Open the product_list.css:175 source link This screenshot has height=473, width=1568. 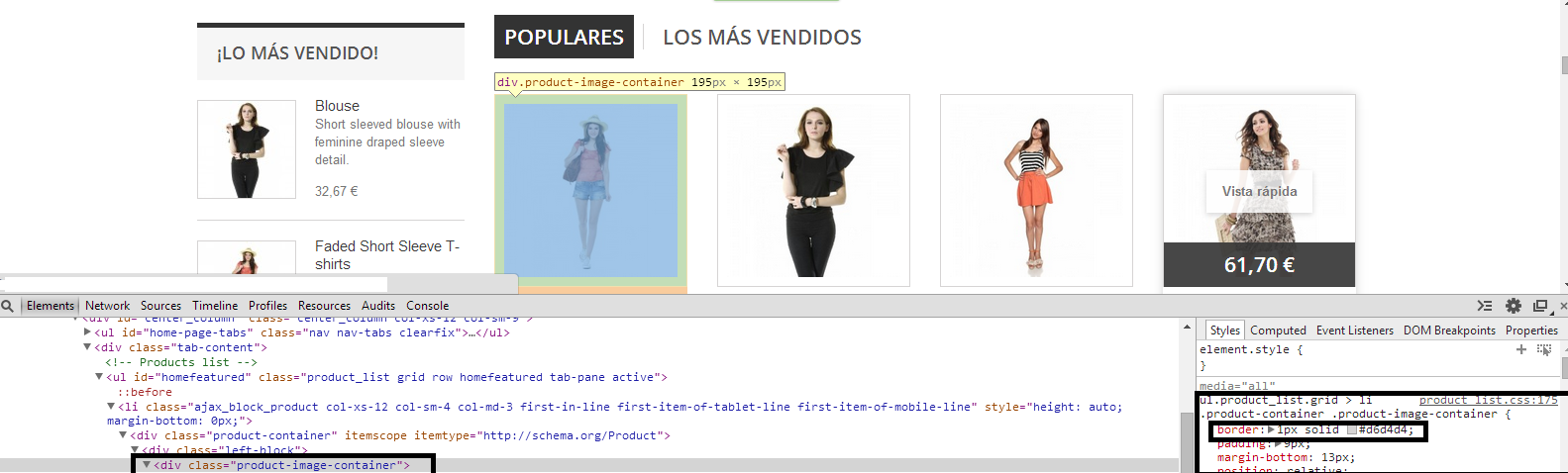click(x=1488, y=400)
